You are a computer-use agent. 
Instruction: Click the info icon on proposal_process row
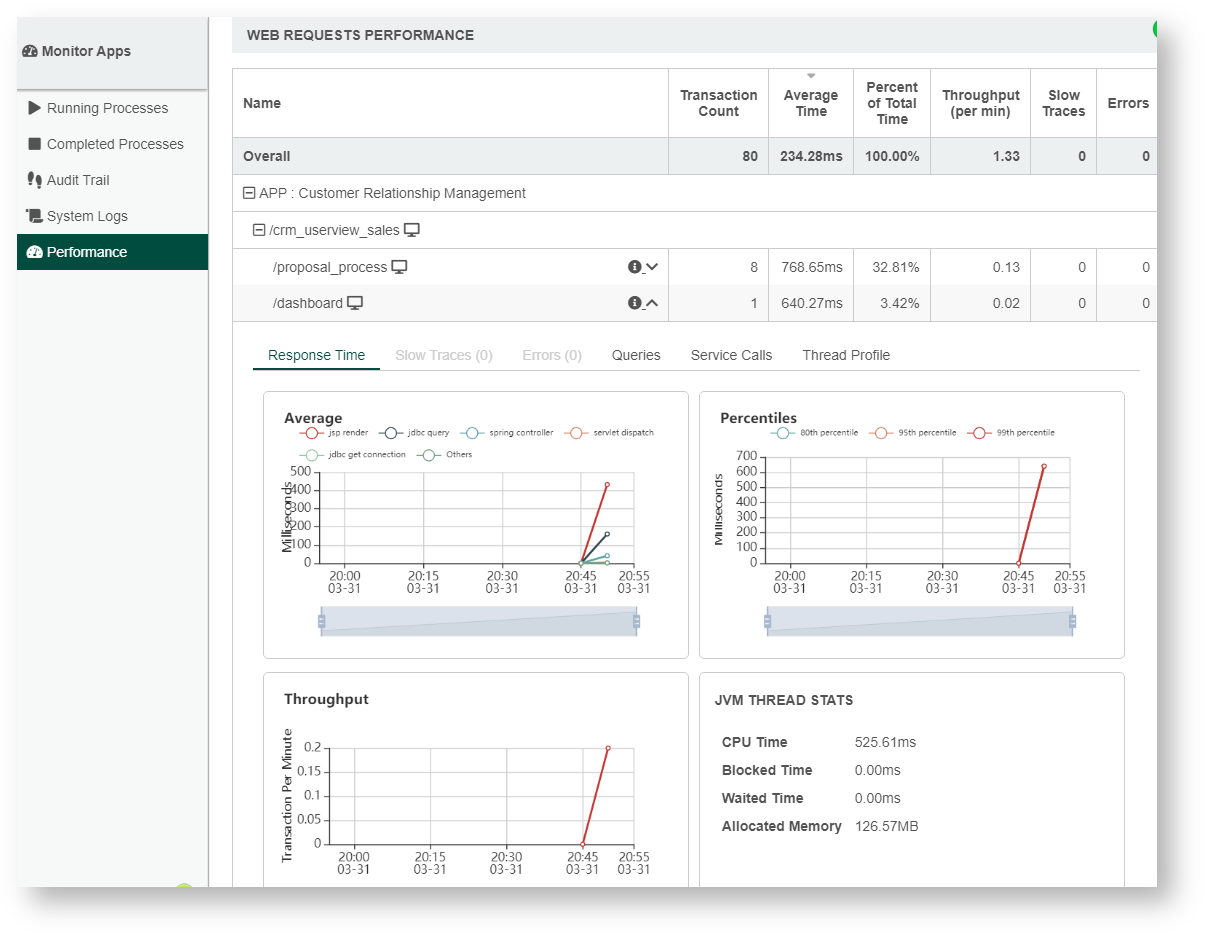(634, 267)
